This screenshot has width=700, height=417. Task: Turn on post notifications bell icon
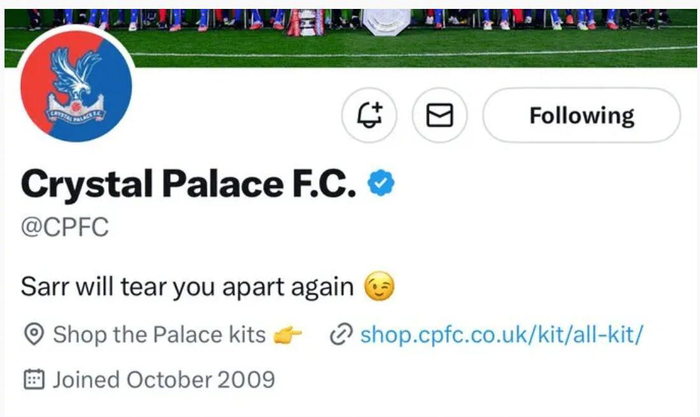369,116
